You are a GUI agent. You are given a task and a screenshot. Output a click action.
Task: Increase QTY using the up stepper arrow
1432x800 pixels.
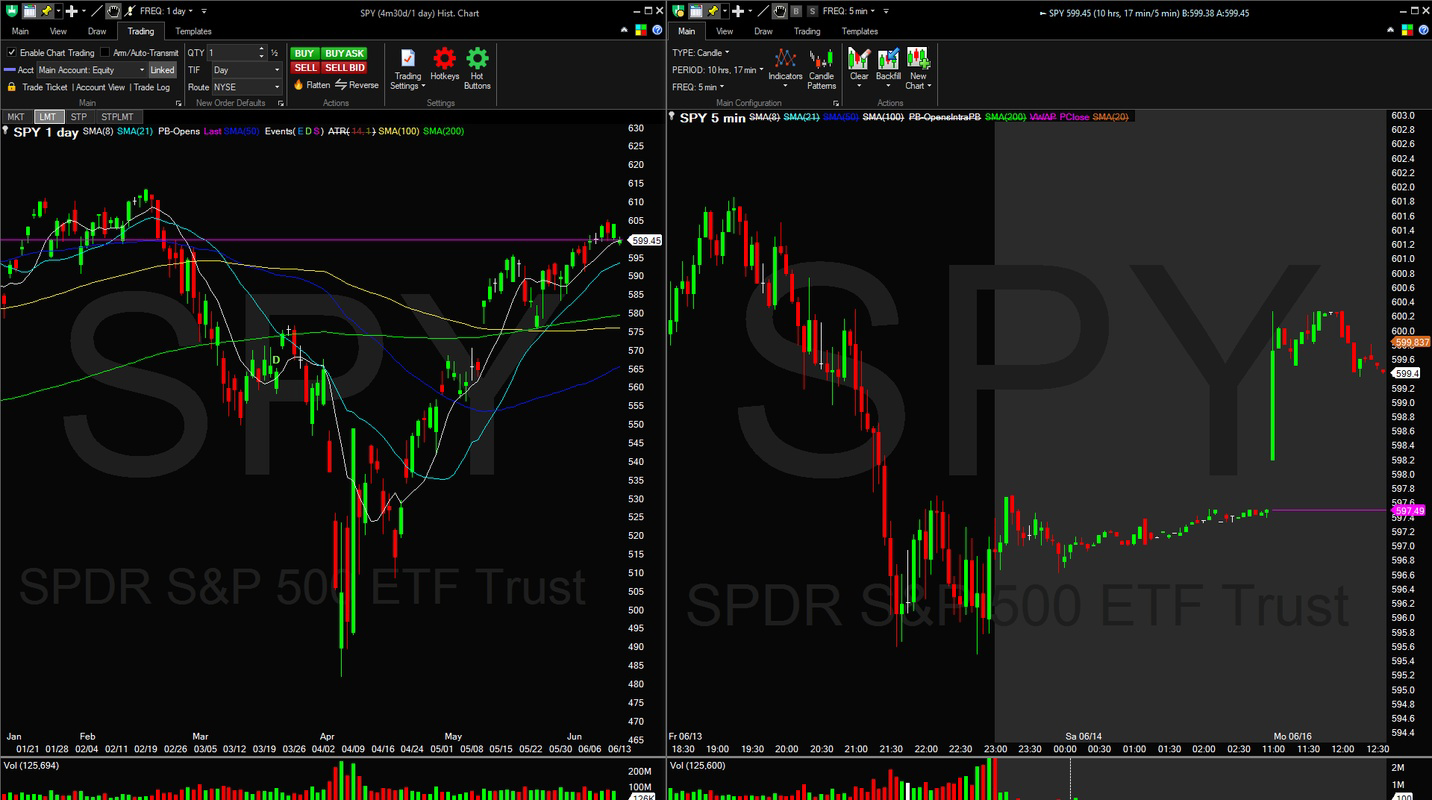tap(262, 49)
